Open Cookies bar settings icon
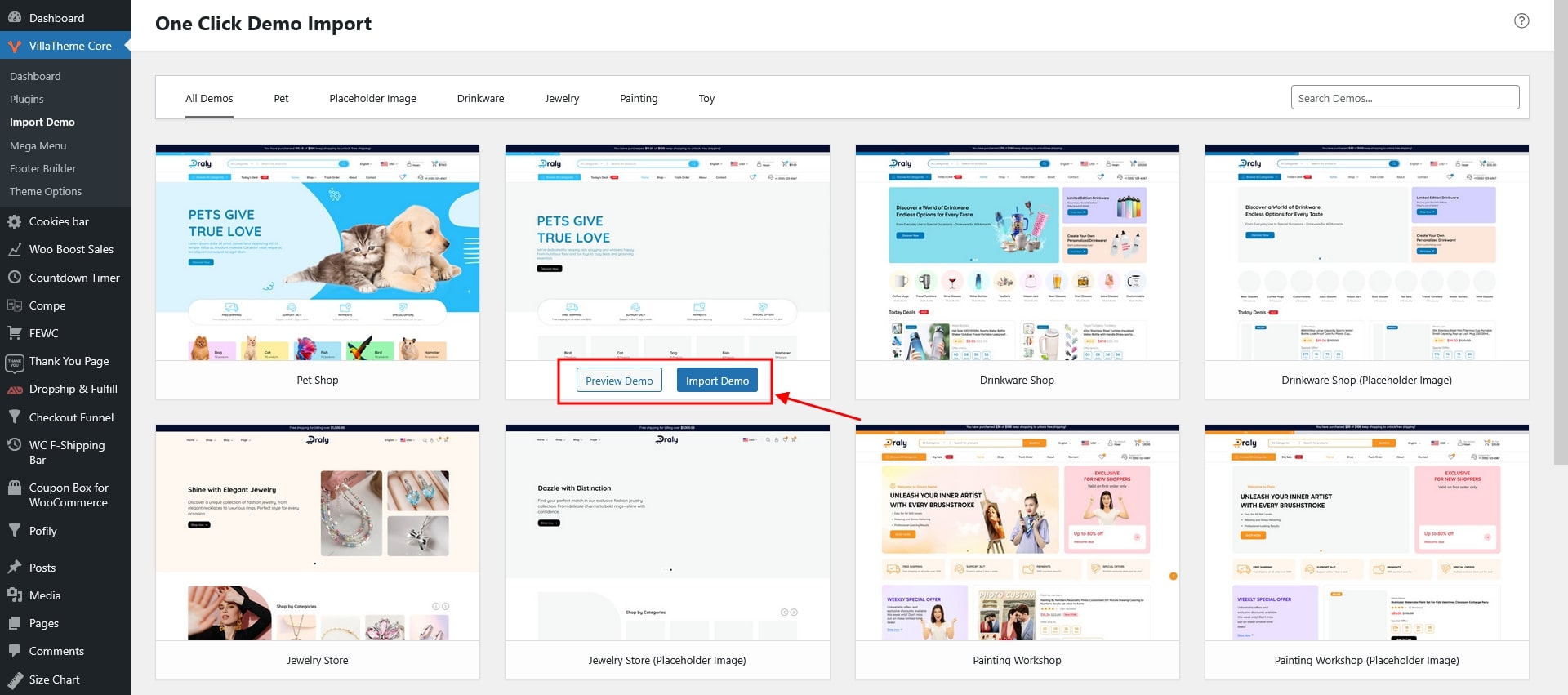Viewport: 1568px width, 695px height. click(x=14, y=221)
